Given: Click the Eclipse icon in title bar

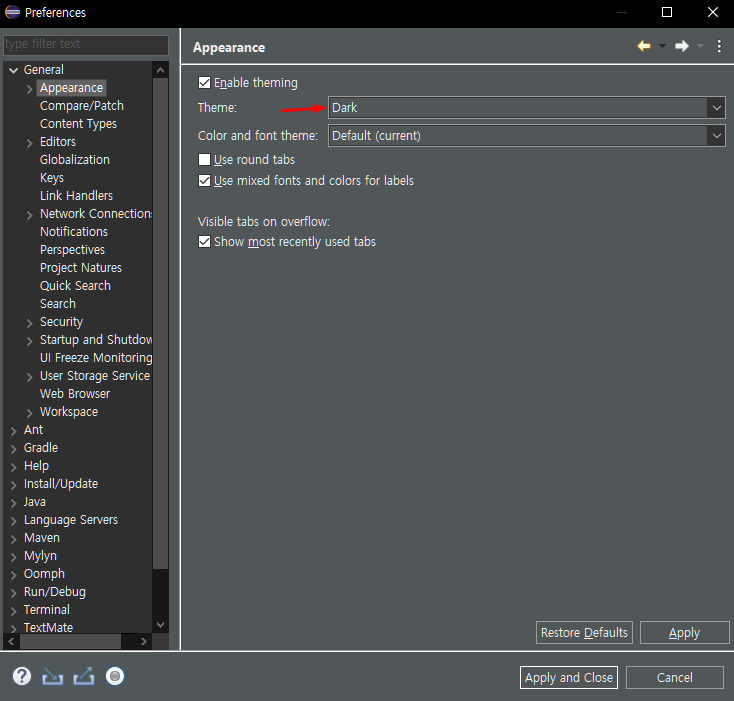Looking at the screenshot, I should [12, 12].
